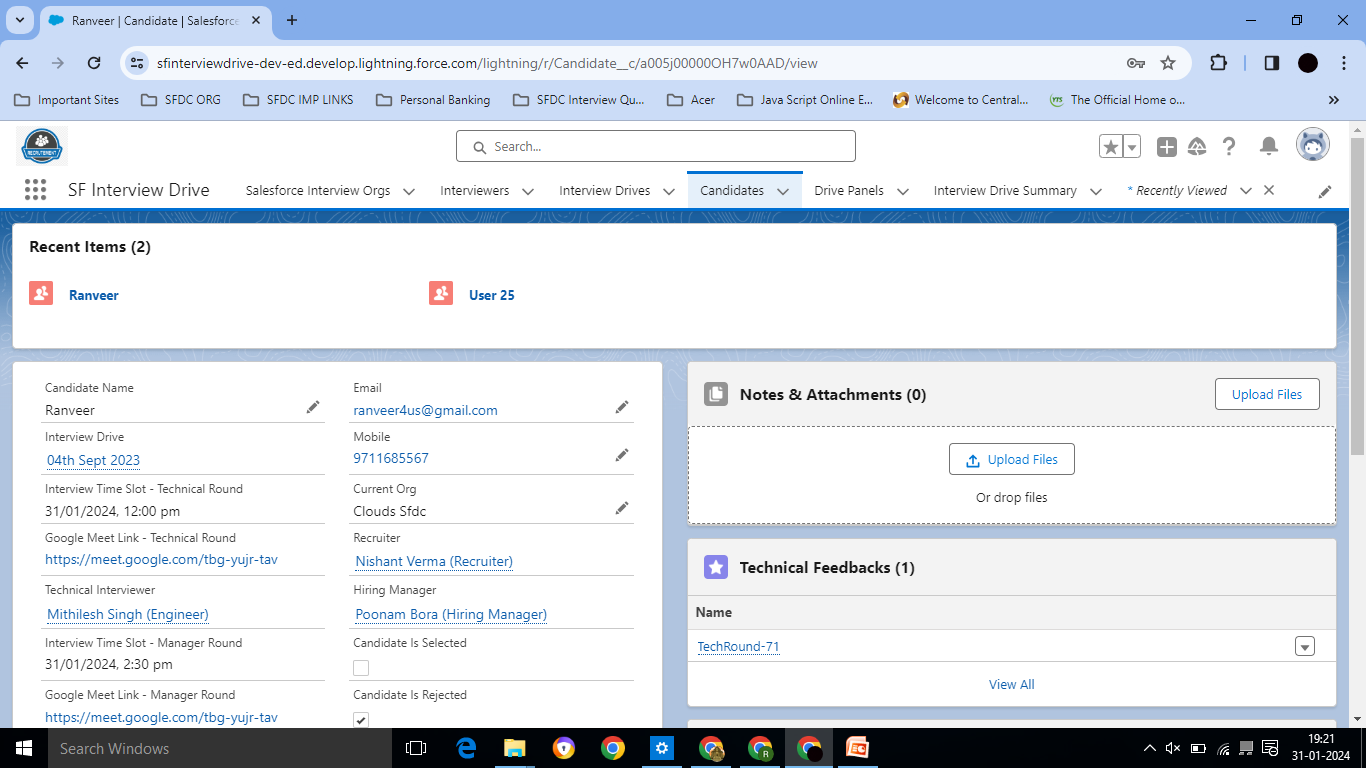This screenshot has height=768, width=1366.
Task: Click the Salesforce search box
Action: tap(656, 146)
